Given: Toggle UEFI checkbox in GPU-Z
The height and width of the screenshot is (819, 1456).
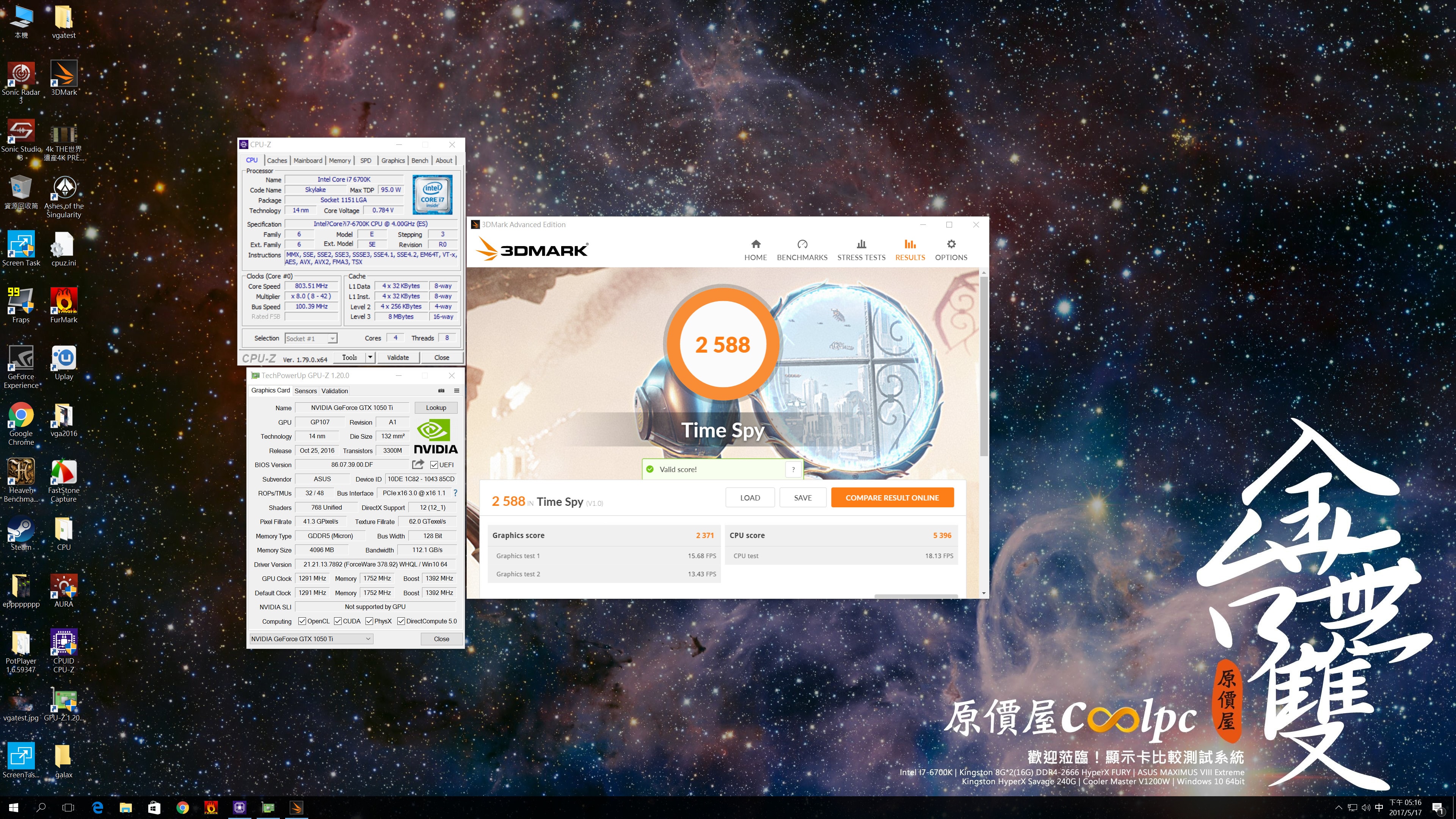Looking at the screenshot, I should click(x=434, y=464).
